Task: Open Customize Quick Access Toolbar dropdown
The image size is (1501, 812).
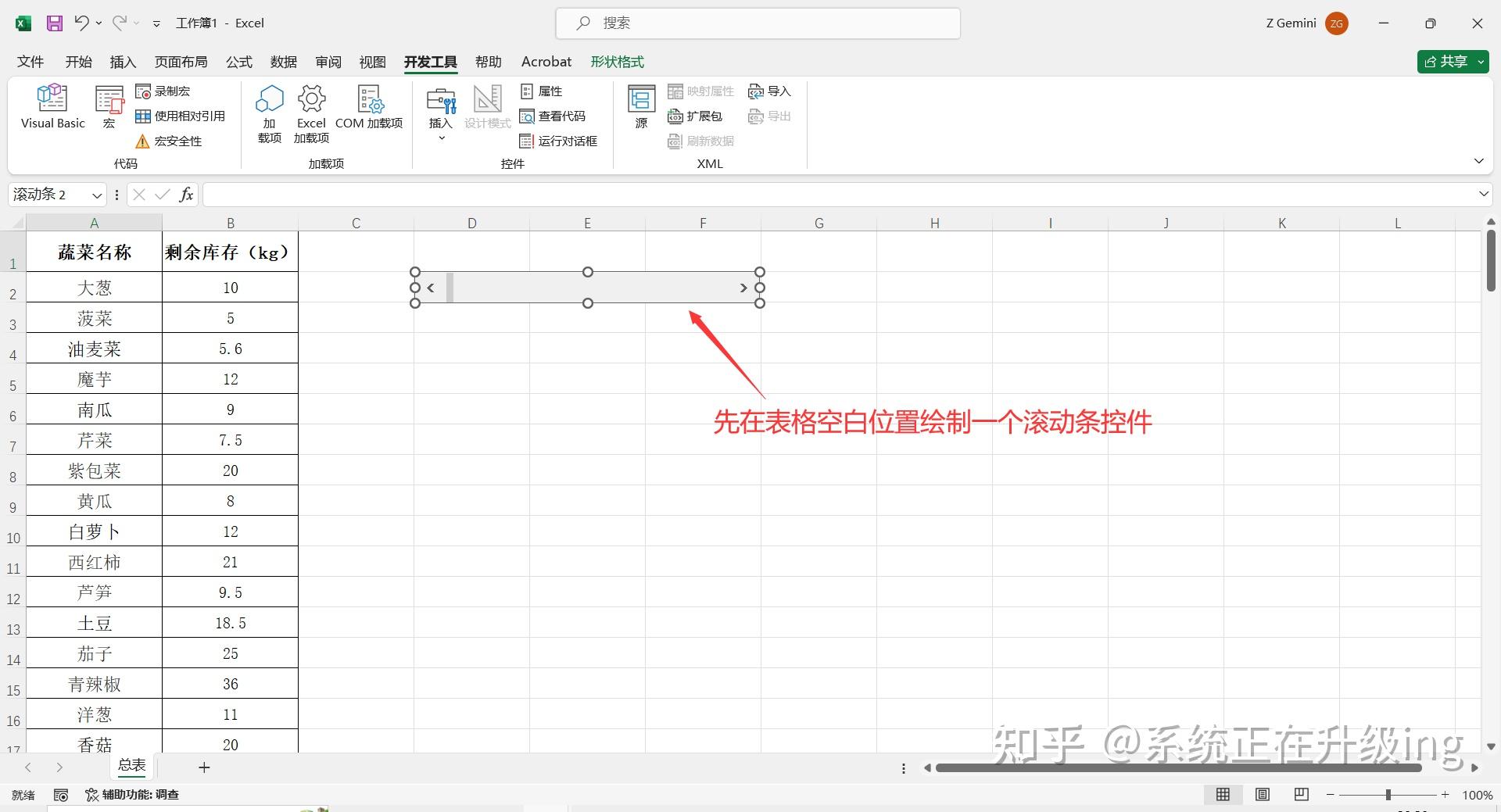Action: tap(156, 23)
